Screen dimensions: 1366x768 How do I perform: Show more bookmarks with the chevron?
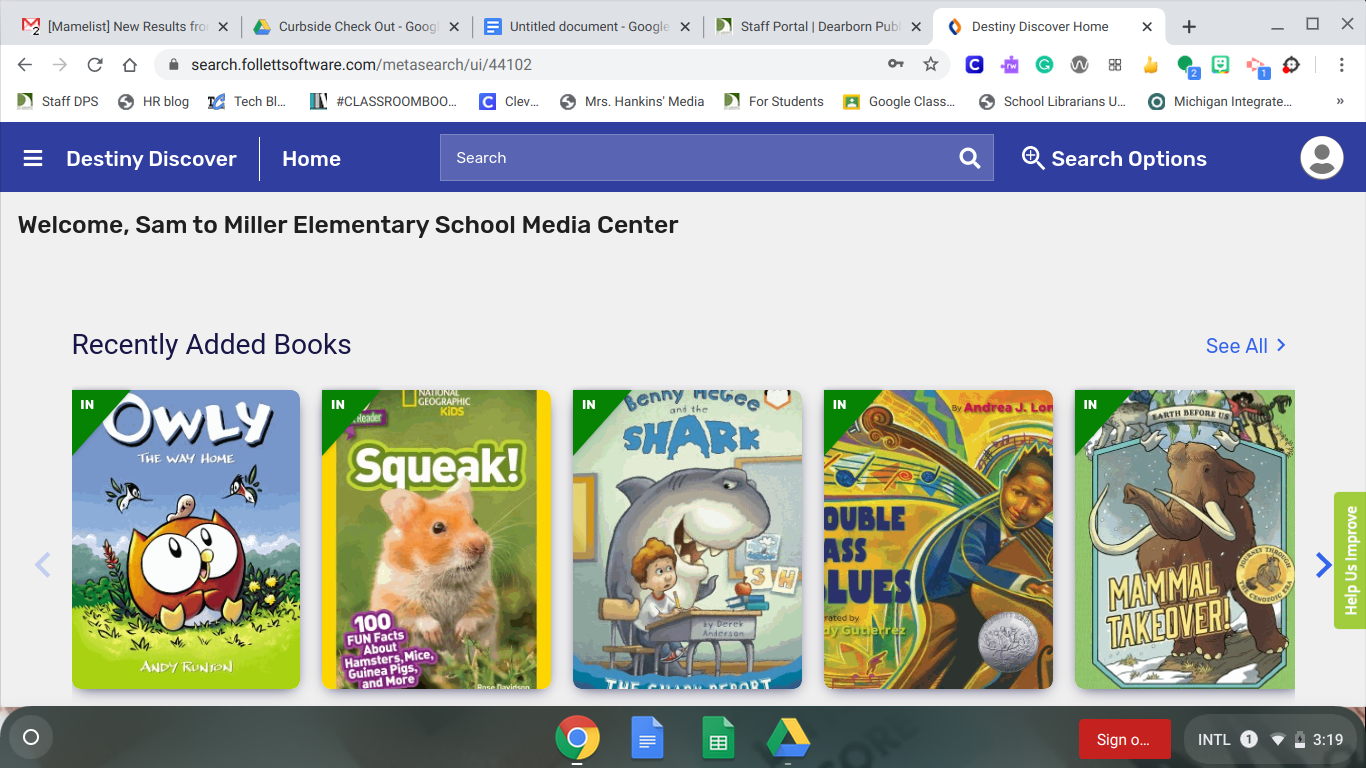(1340, 101)
